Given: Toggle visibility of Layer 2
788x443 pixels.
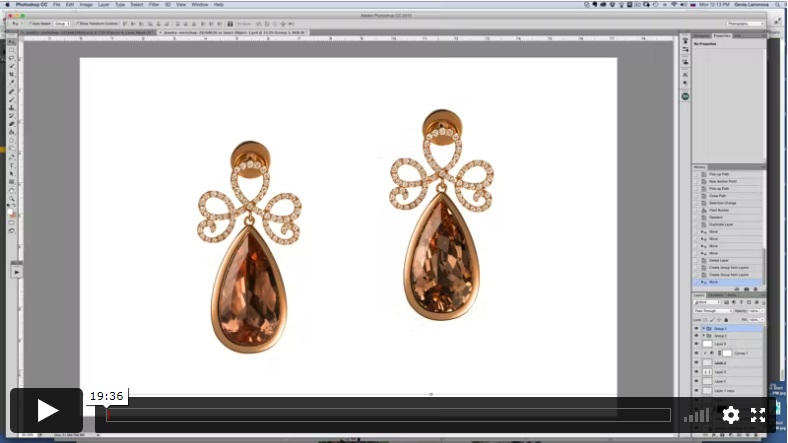Looking at the screenshot, I should point(697,381).
